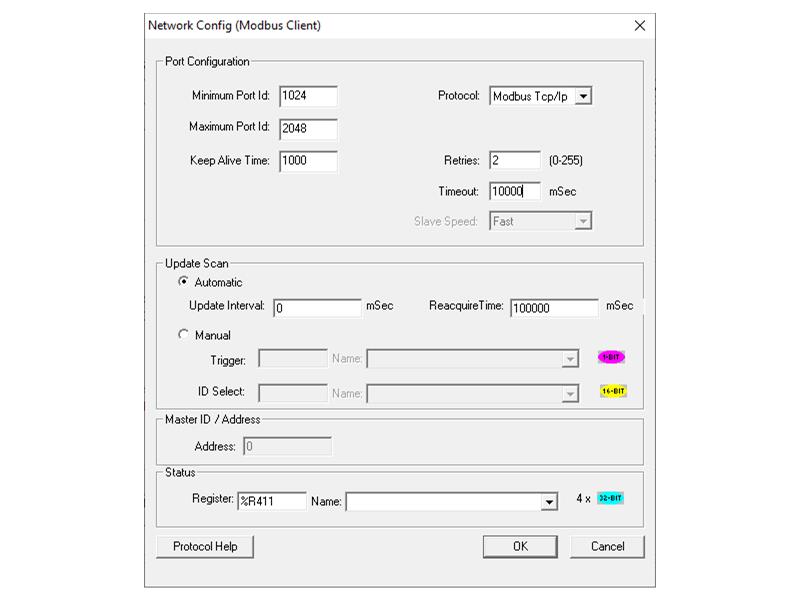Close the Network Config dialog

(x=640, y=26)
